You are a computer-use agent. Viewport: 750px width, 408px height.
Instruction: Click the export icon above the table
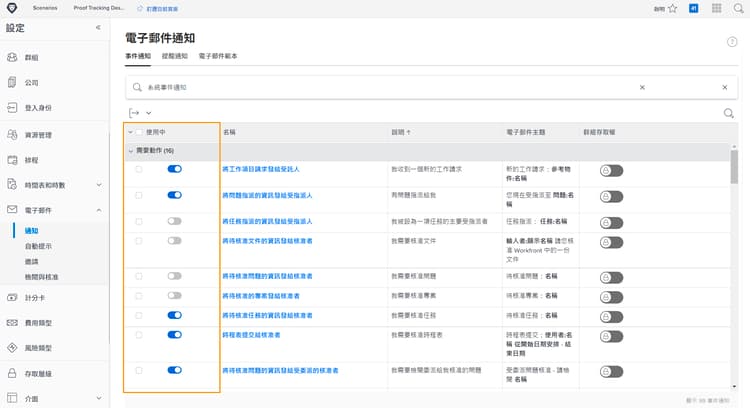[134, 113]
